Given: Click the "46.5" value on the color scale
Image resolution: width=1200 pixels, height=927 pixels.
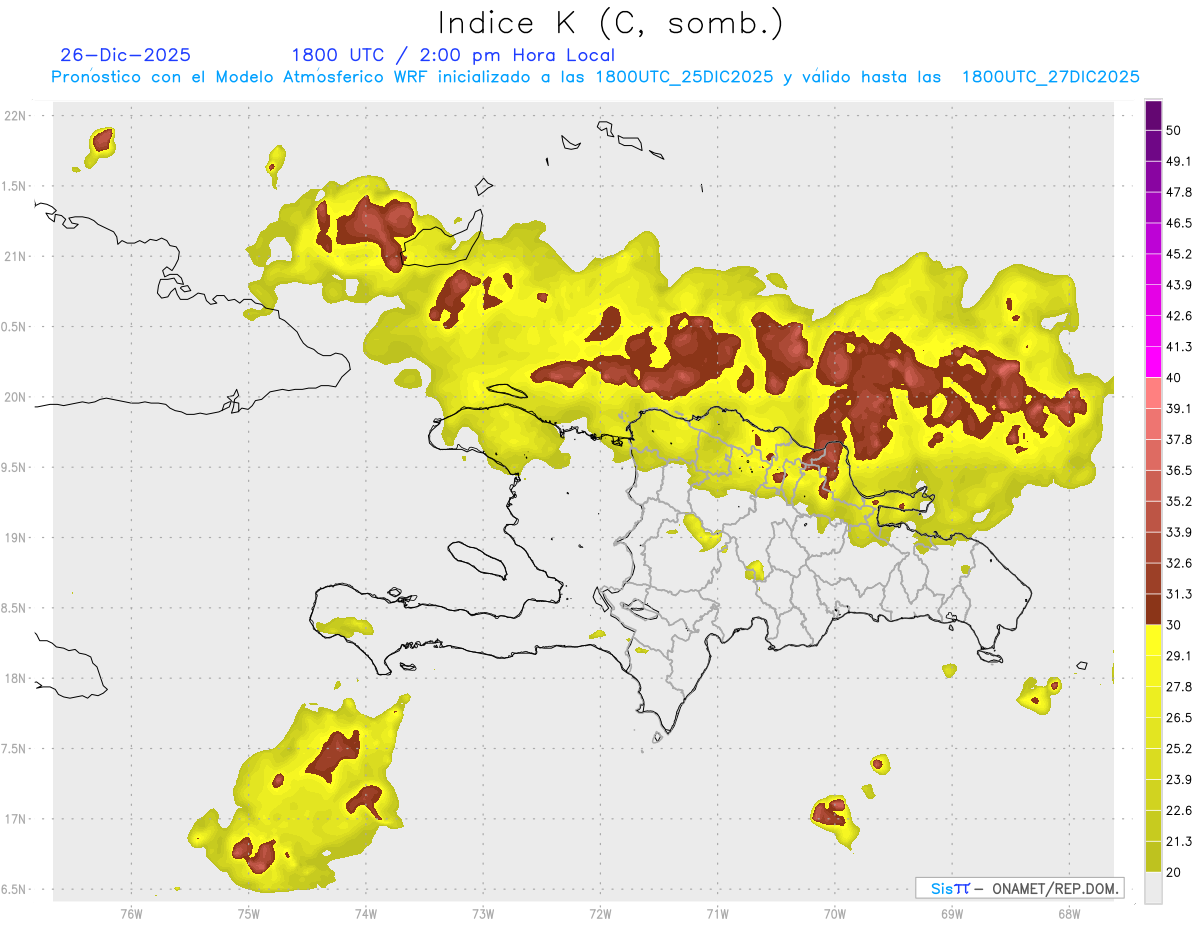Looking at the screenshot, I should pyautogui.click(x=1179, y=223).
